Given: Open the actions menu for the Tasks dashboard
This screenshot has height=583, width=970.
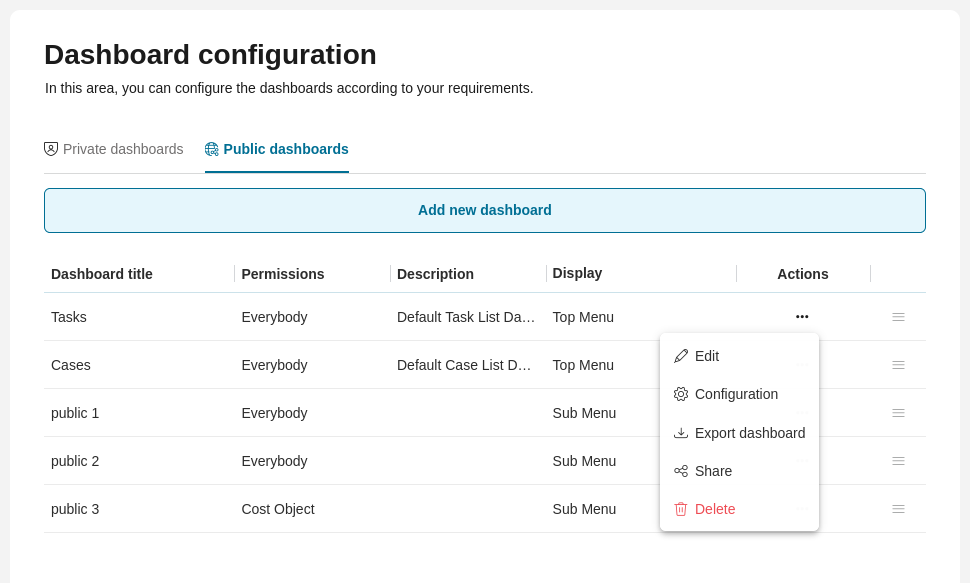Looking at the screenshot, I should [x=802, y=317].
